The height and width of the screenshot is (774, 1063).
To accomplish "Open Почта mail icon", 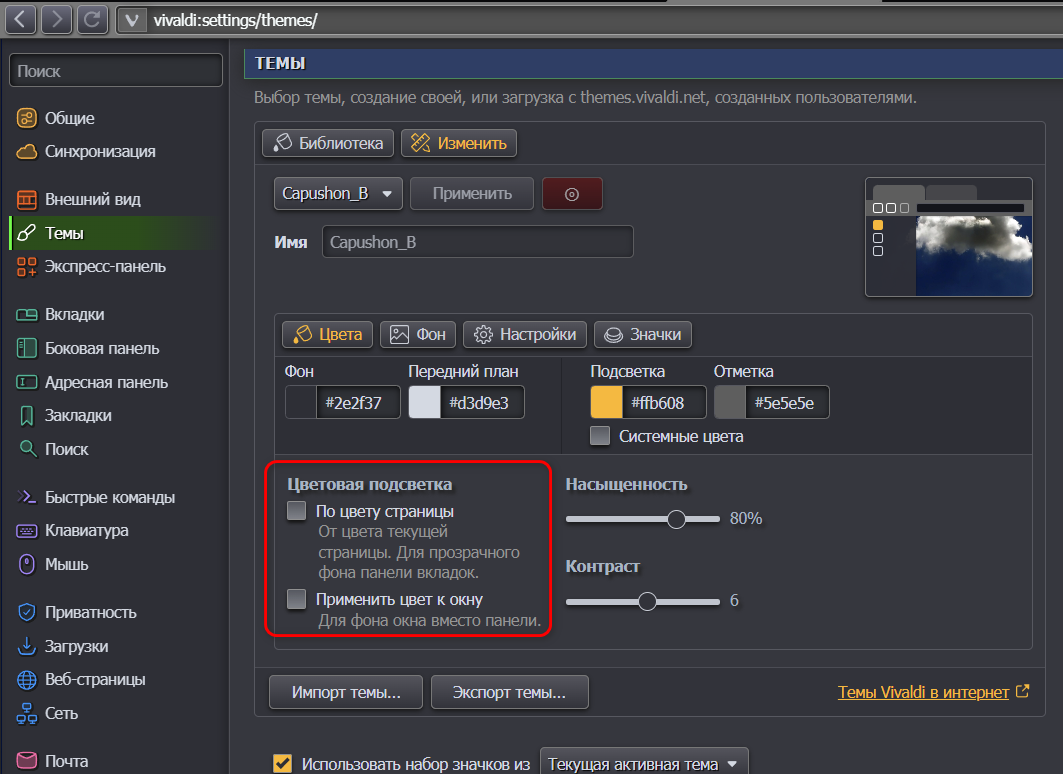I will click(x=26, y=760).
